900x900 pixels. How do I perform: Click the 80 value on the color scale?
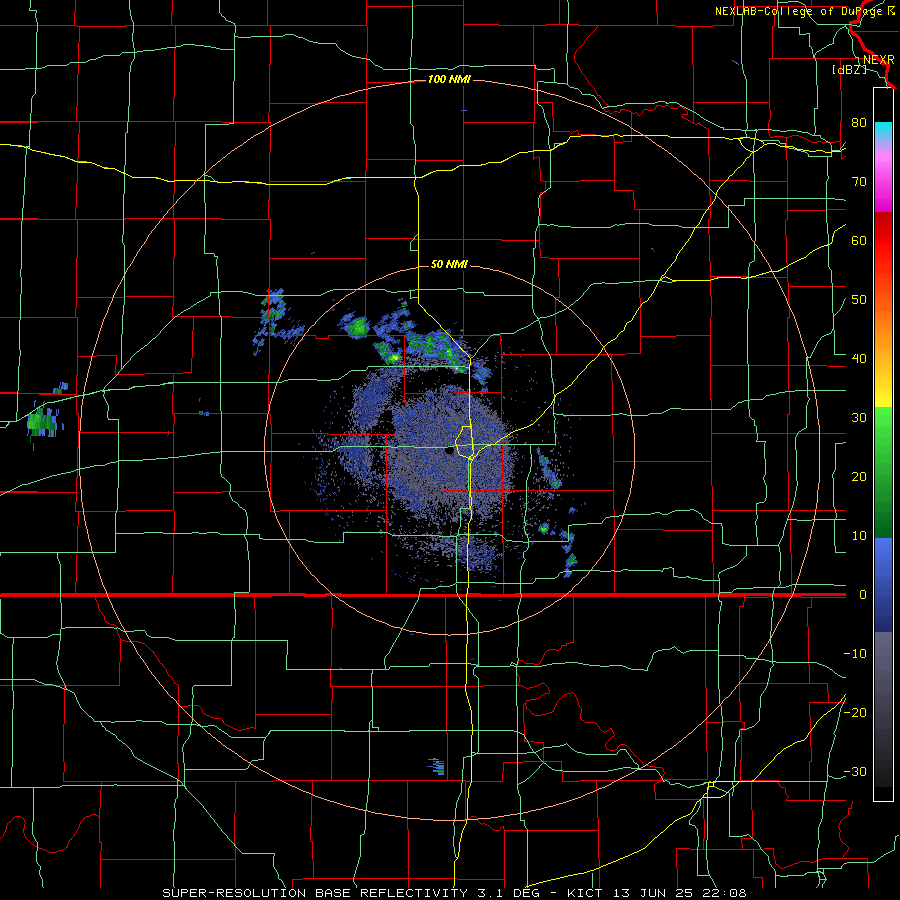(x=859, y=123)
